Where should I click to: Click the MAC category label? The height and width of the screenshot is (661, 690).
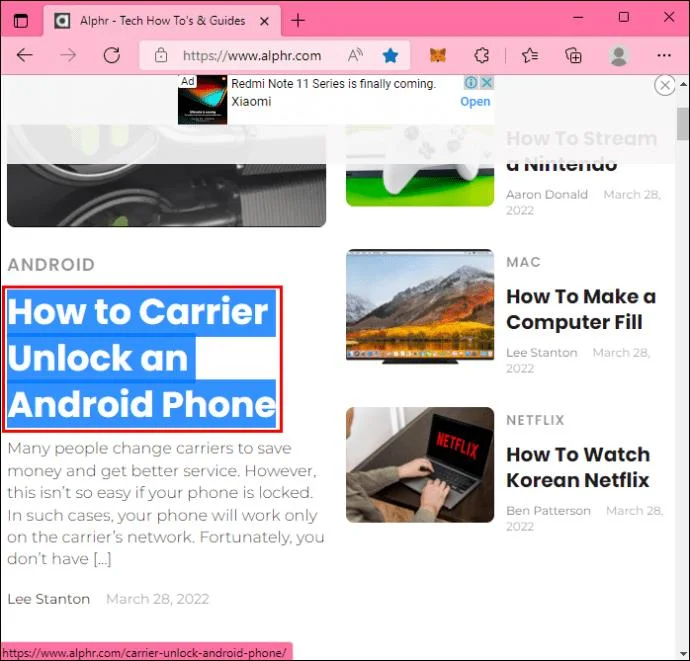click(x=523, y=262)
